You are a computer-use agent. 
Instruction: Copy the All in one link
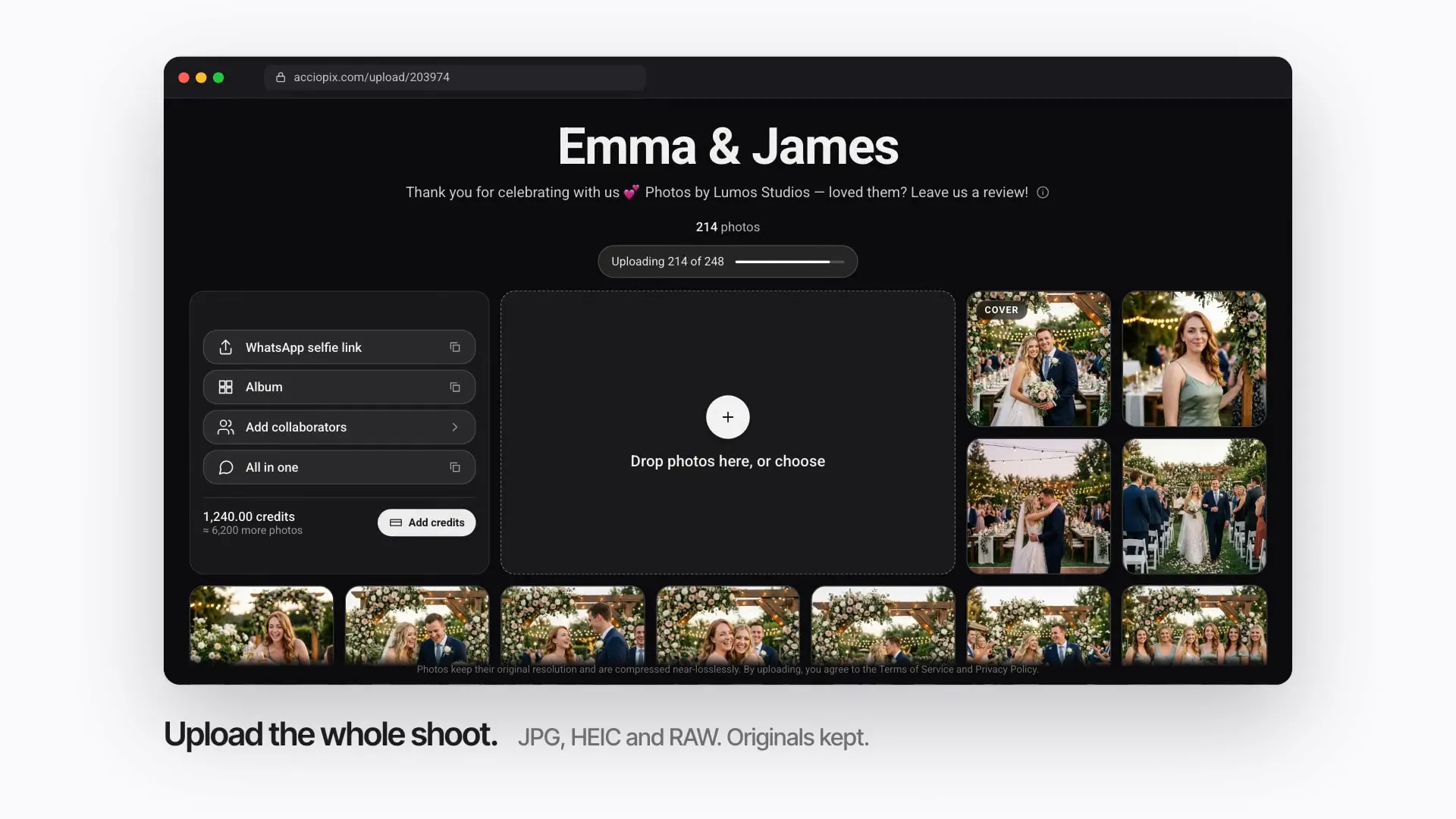[455, 468]
